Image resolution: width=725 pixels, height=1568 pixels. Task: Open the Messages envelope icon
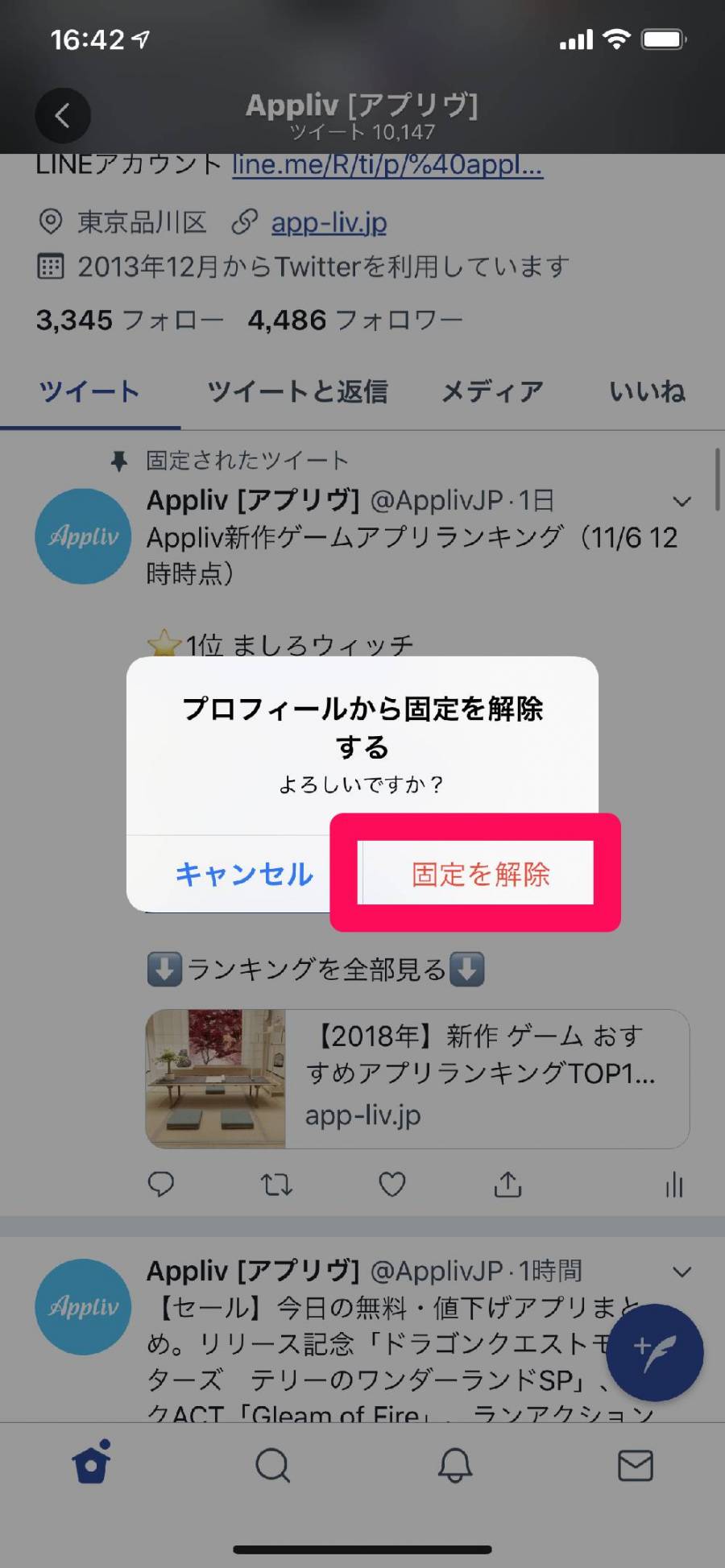[636, 1466]
